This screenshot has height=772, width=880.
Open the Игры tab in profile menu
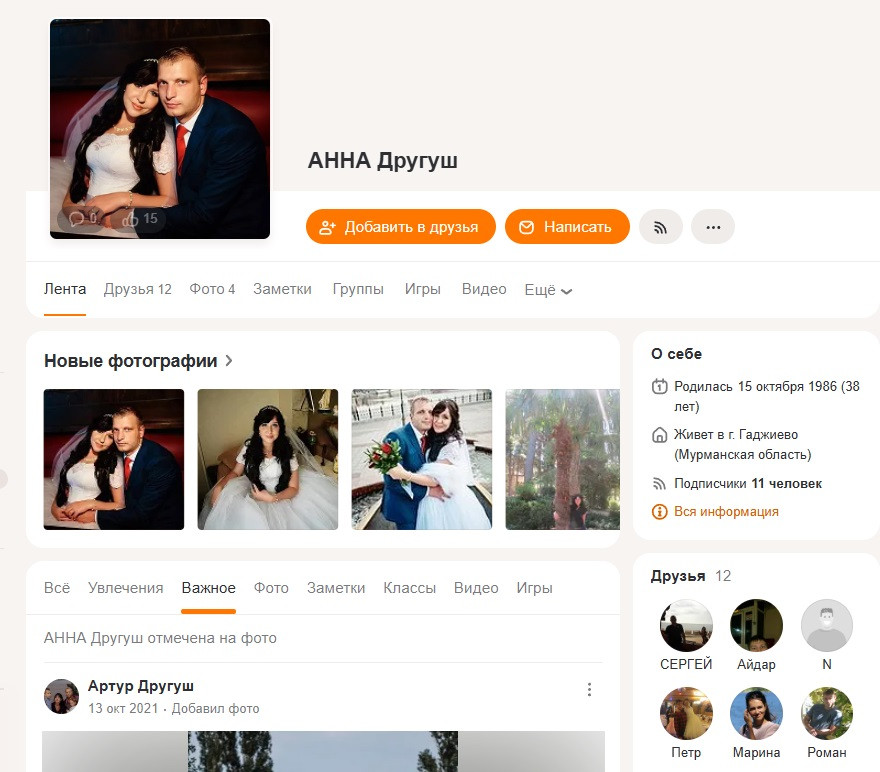point(423,289)
